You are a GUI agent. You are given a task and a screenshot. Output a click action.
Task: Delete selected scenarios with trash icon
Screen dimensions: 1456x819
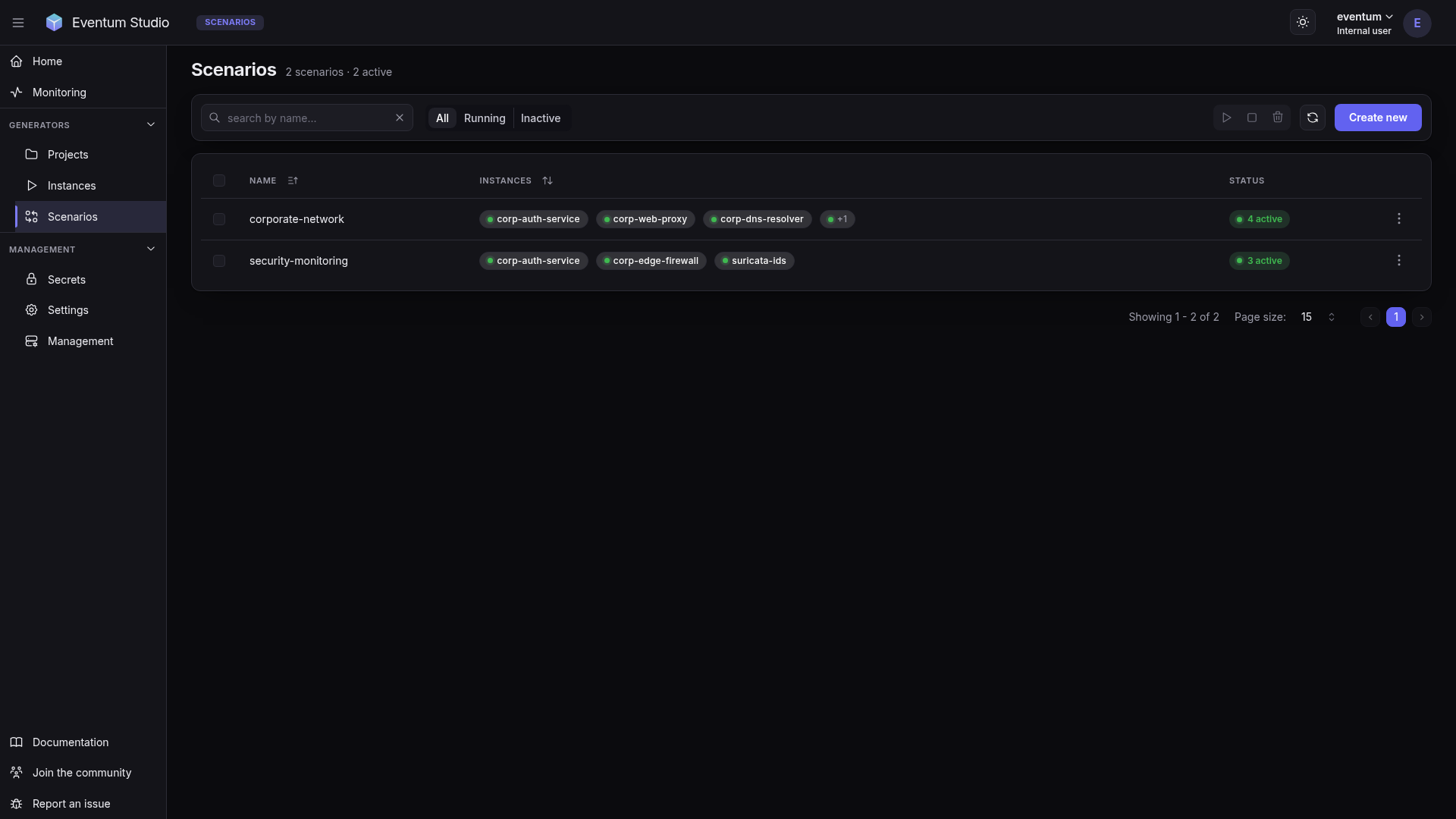(x=1278, y=118)
